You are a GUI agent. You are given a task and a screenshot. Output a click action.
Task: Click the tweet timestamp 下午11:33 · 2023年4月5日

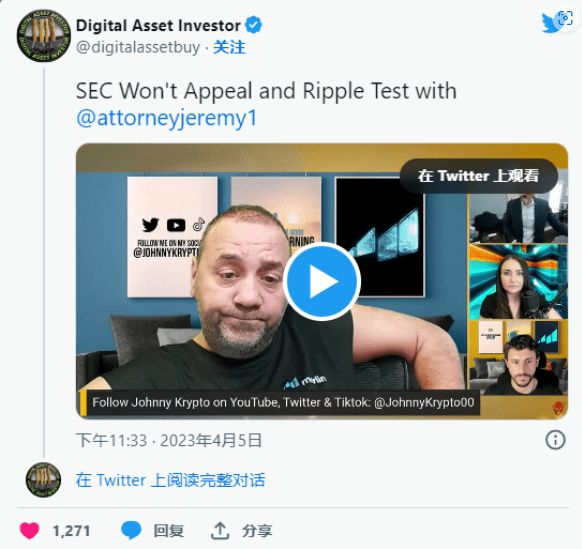[x=169, y=441]
